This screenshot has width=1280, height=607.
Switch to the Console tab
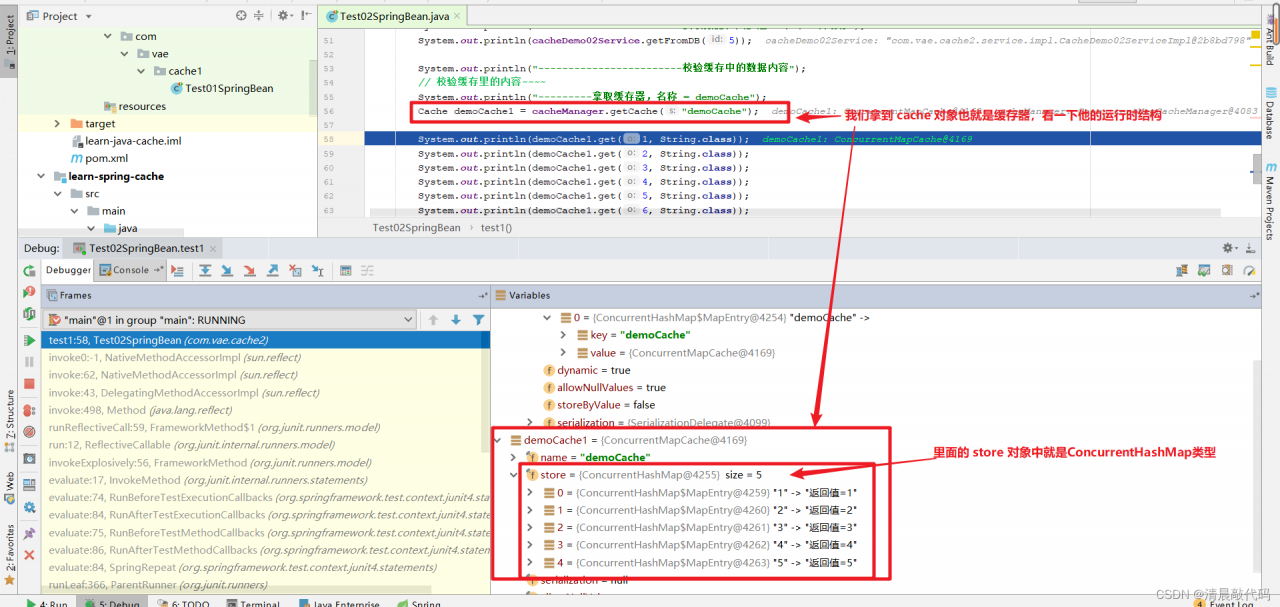coord(131,270)
